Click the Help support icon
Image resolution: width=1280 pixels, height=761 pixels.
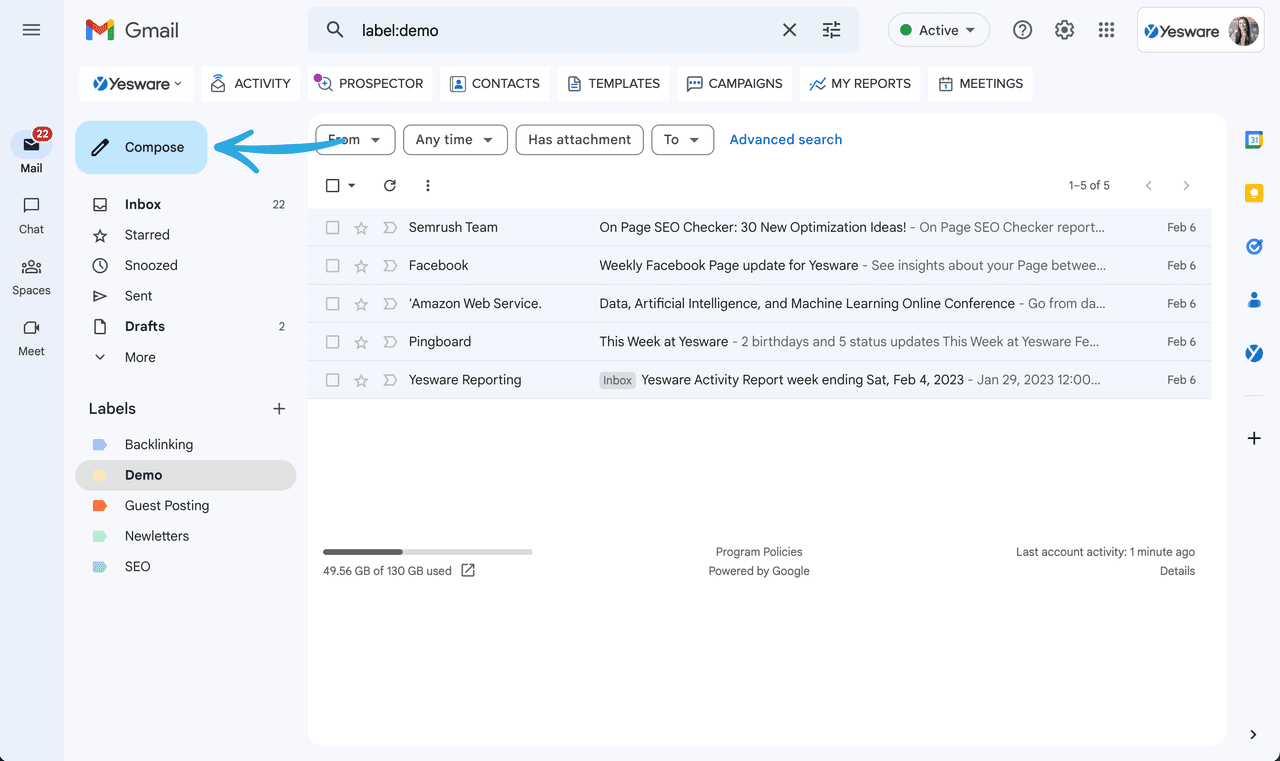(x=1022, y=30)
